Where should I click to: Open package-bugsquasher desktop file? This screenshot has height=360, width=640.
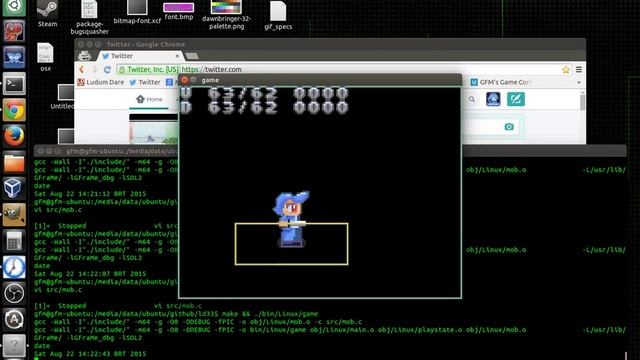click(89, 17)
